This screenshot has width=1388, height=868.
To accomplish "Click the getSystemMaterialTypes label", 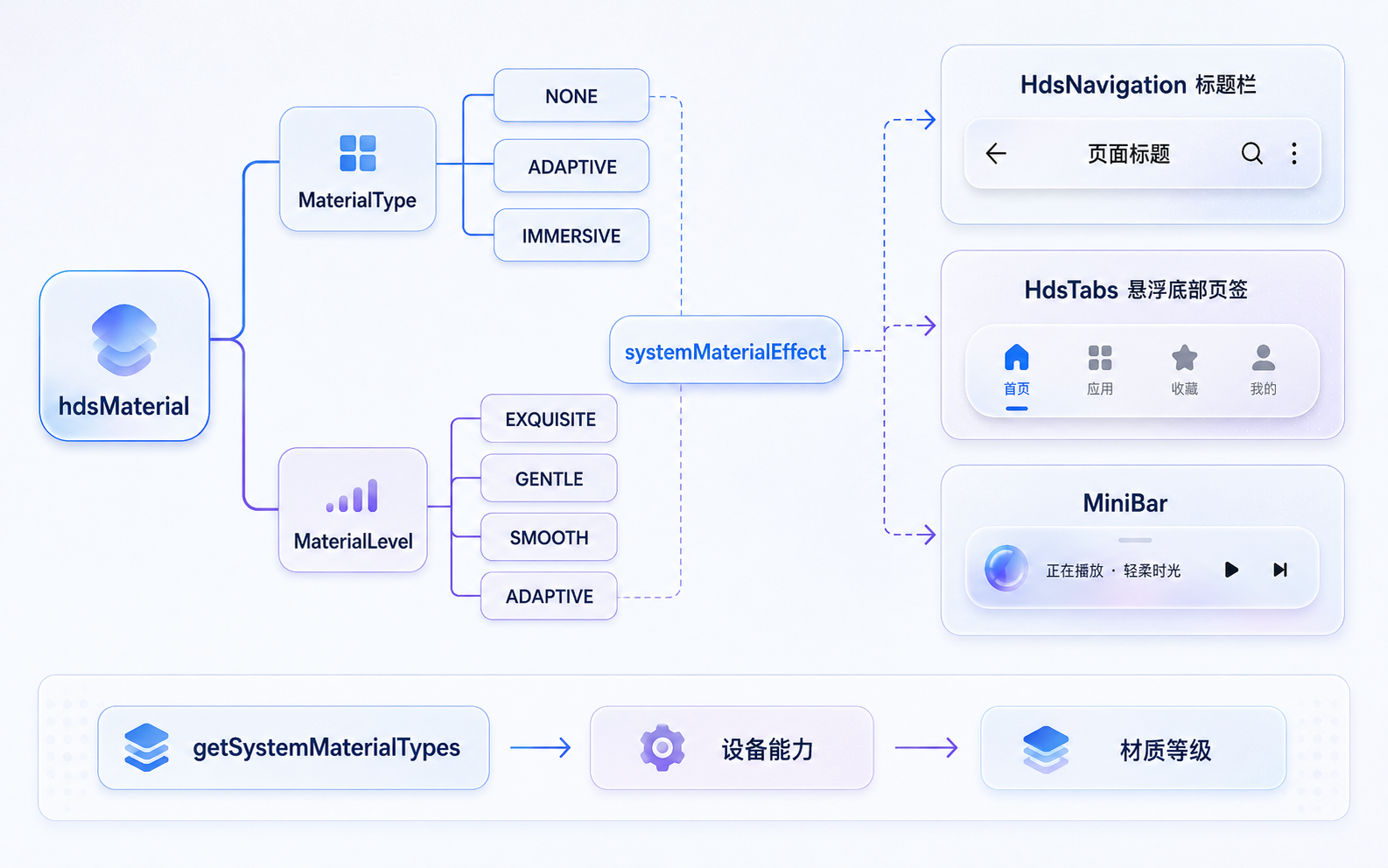I will point(326,747).
